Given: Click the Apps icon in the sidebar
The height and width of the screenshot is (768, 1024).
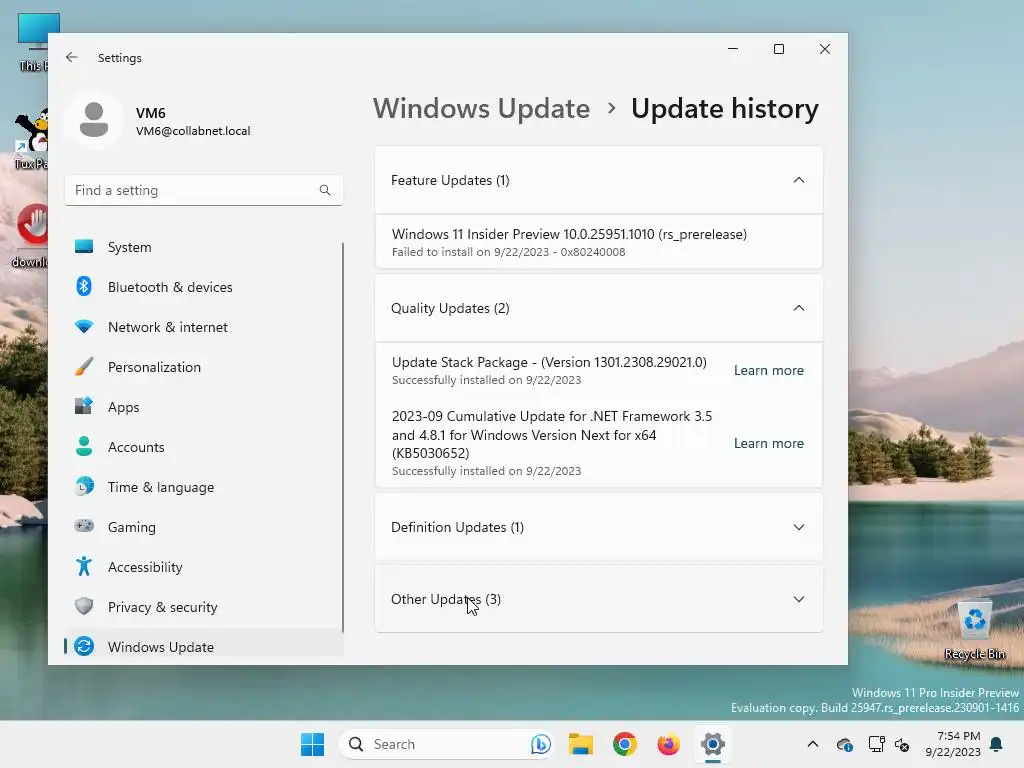Looking at the screenshot, I should (84, 406).
